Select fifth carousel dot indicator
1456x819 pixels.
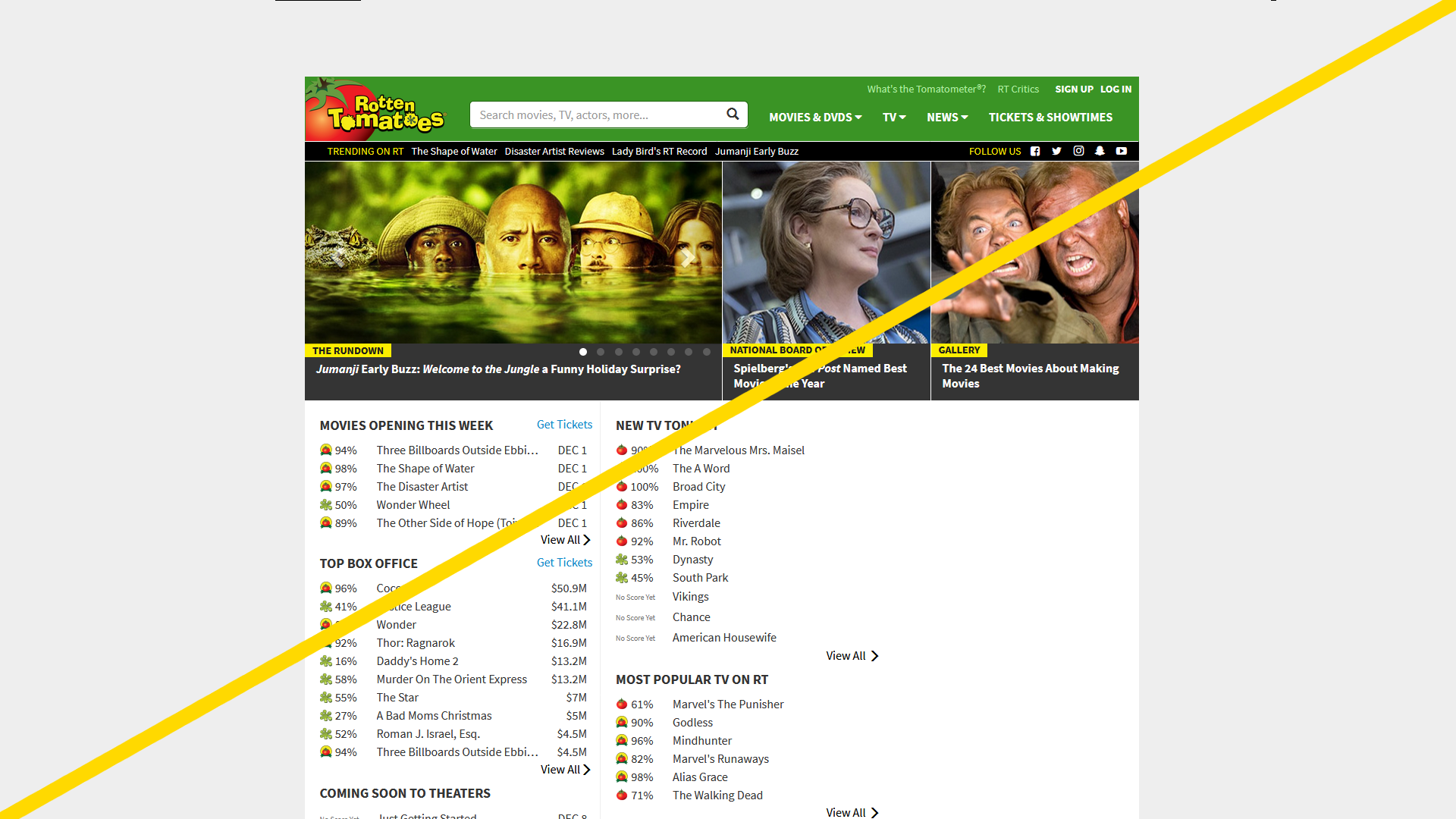pyautogui.click(x=654, y=352)
